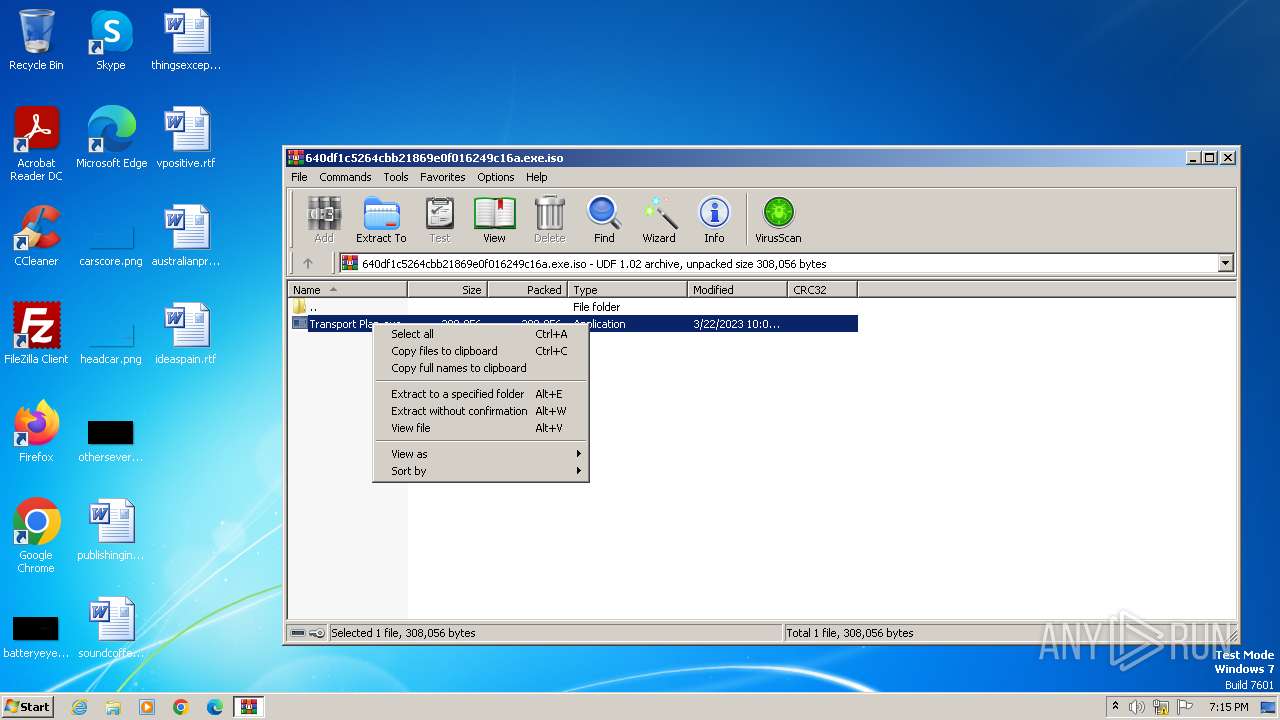Click the Start button
The image size is (1280, 720).
click(28, 706)
